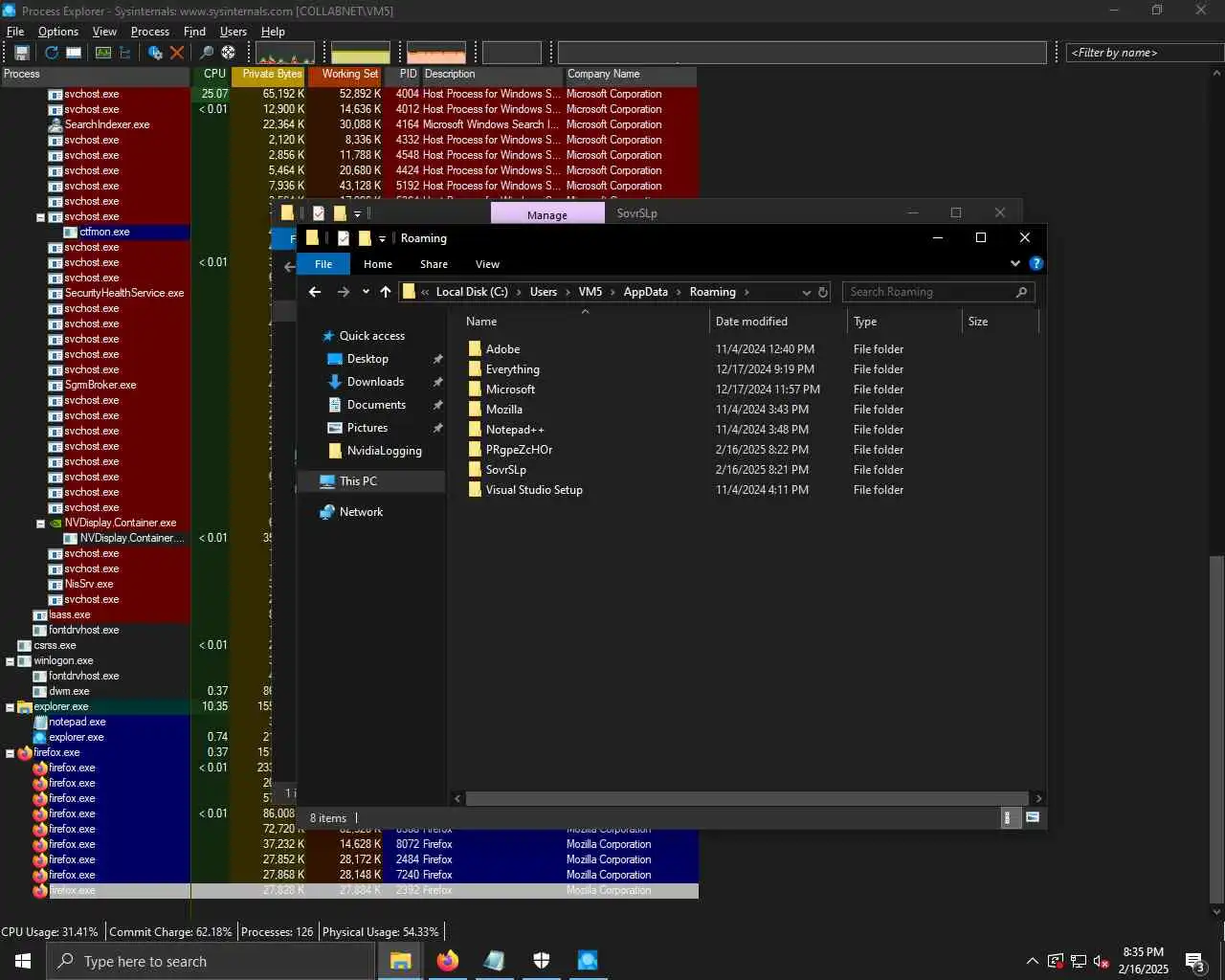Open Downloads in Quick access pane
This screenshot has height=980, width=1225.
pyautogui.click(x=375, y=382)
